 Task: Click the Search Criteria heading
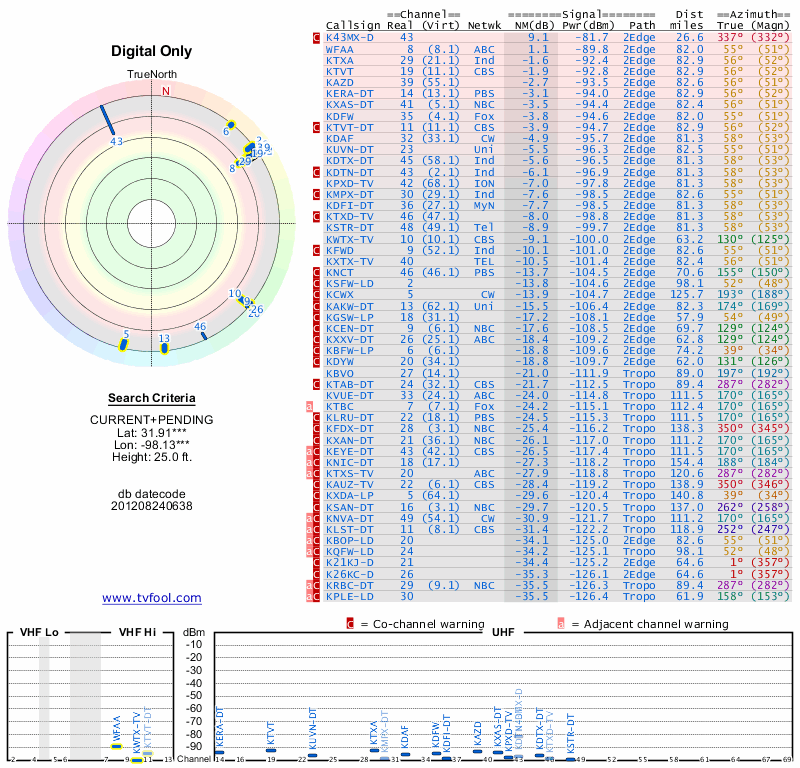pos(152,398)
